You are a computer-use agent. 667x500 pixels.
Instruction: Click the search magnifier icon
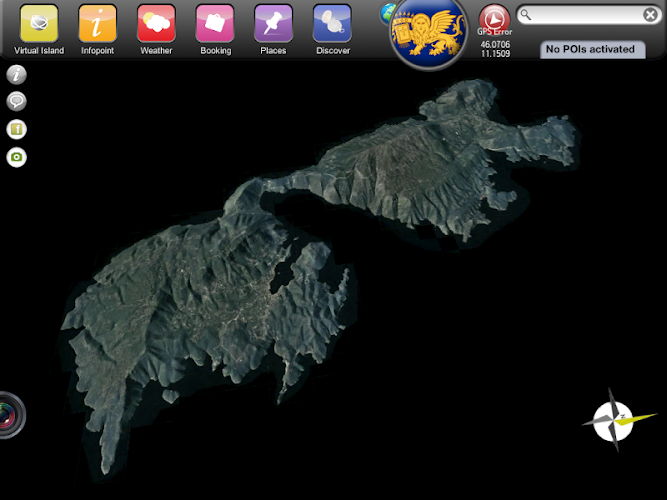coord(527,15)
